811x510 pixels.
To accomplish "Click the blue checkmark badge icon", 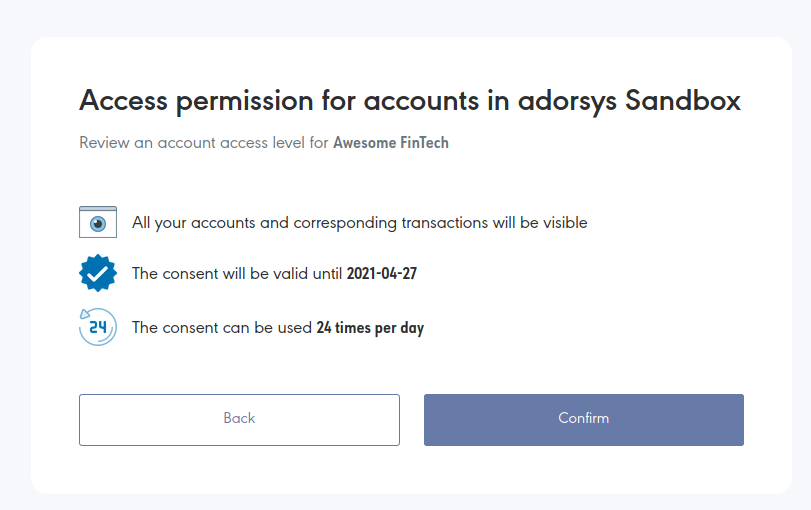I will 98,273.
